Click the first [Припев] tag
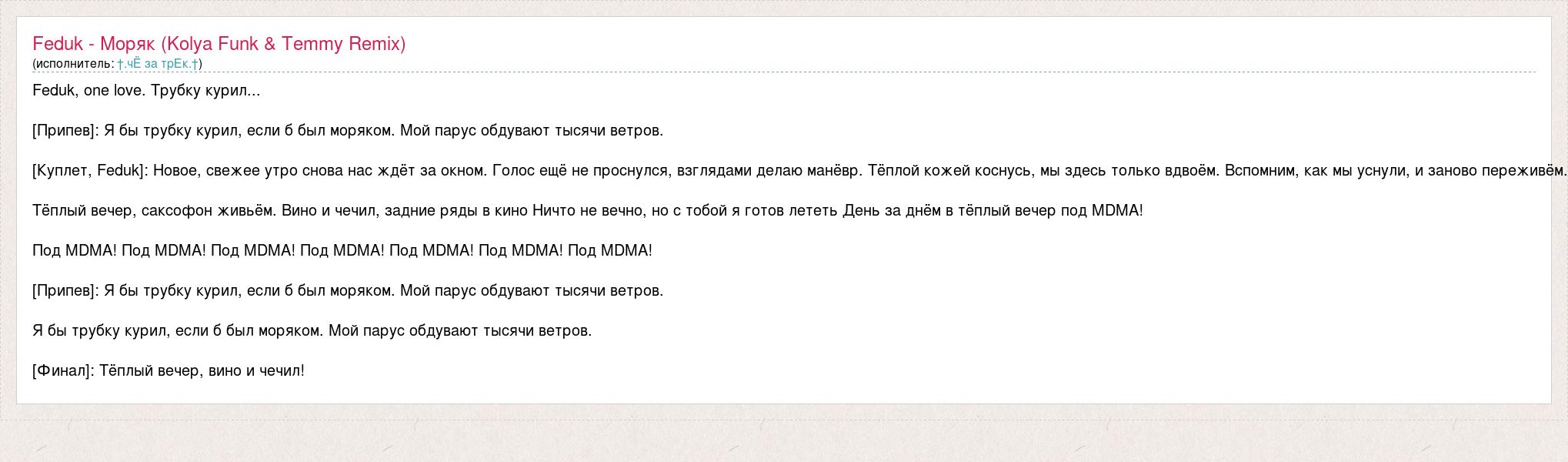Viewport: 1568px width, 462px height. pyautogui.click(x=65, y=131)
